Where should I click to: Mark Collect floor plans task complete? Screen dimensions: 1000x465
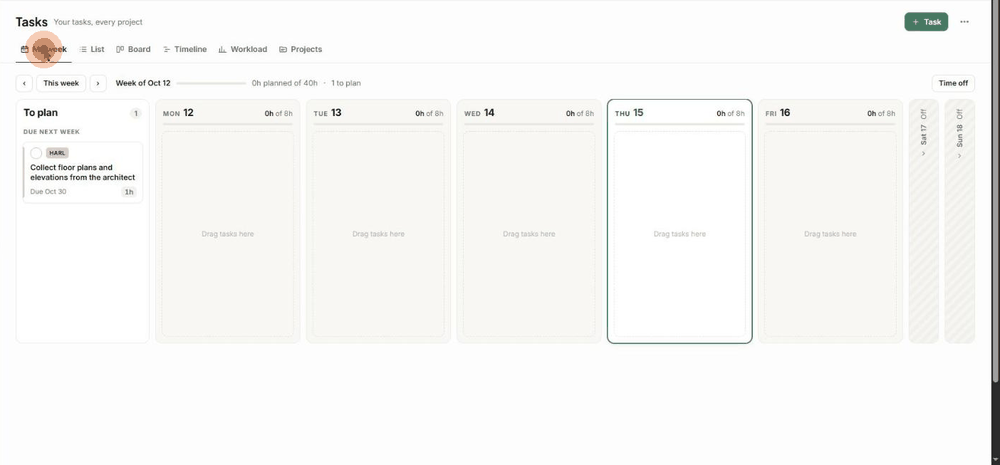36,153
